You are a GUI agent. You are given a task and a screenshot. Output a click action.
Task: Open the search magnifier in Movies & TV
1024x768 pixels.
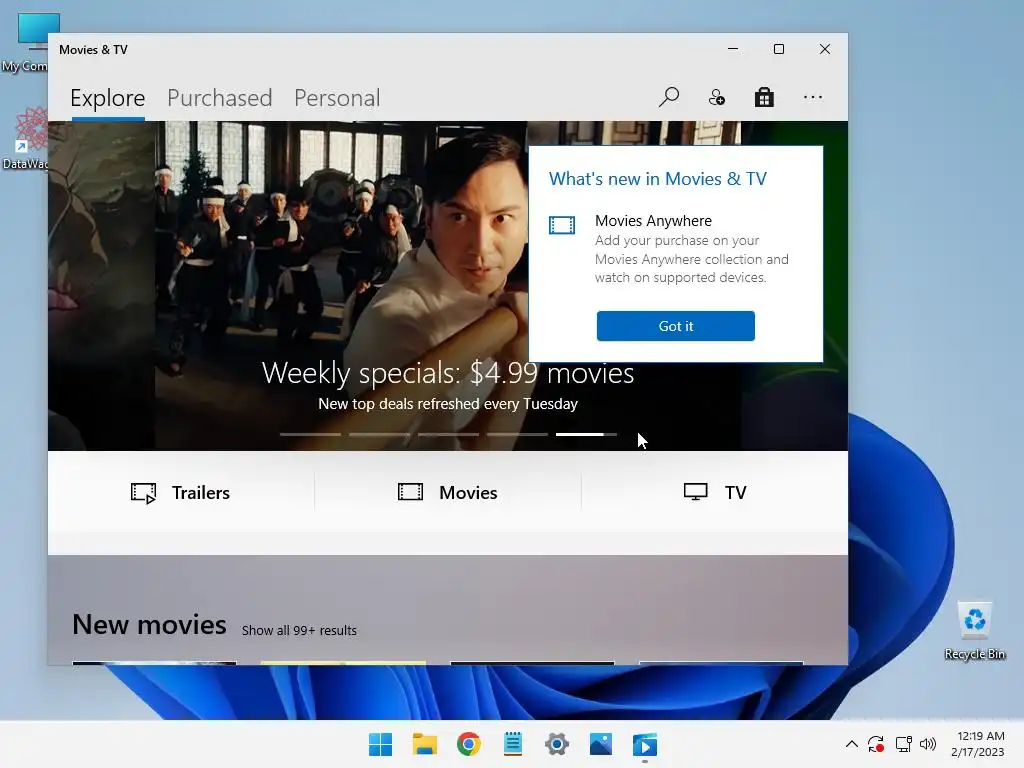tap(669, 97)
